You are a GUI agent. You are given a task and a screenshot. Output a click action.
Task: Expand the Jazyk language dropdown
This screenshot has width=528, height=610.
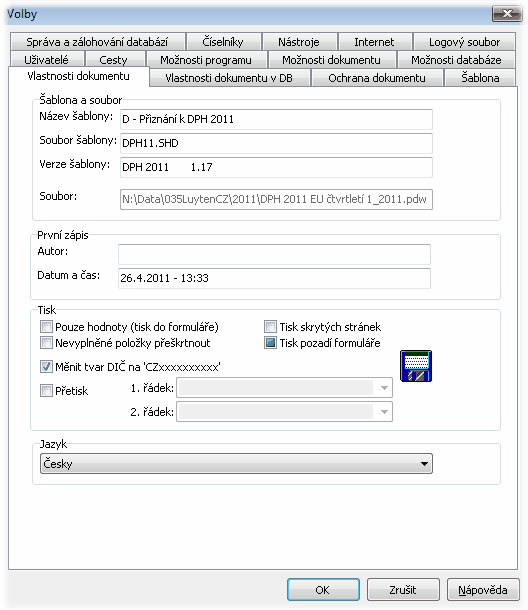click(236, 463)
